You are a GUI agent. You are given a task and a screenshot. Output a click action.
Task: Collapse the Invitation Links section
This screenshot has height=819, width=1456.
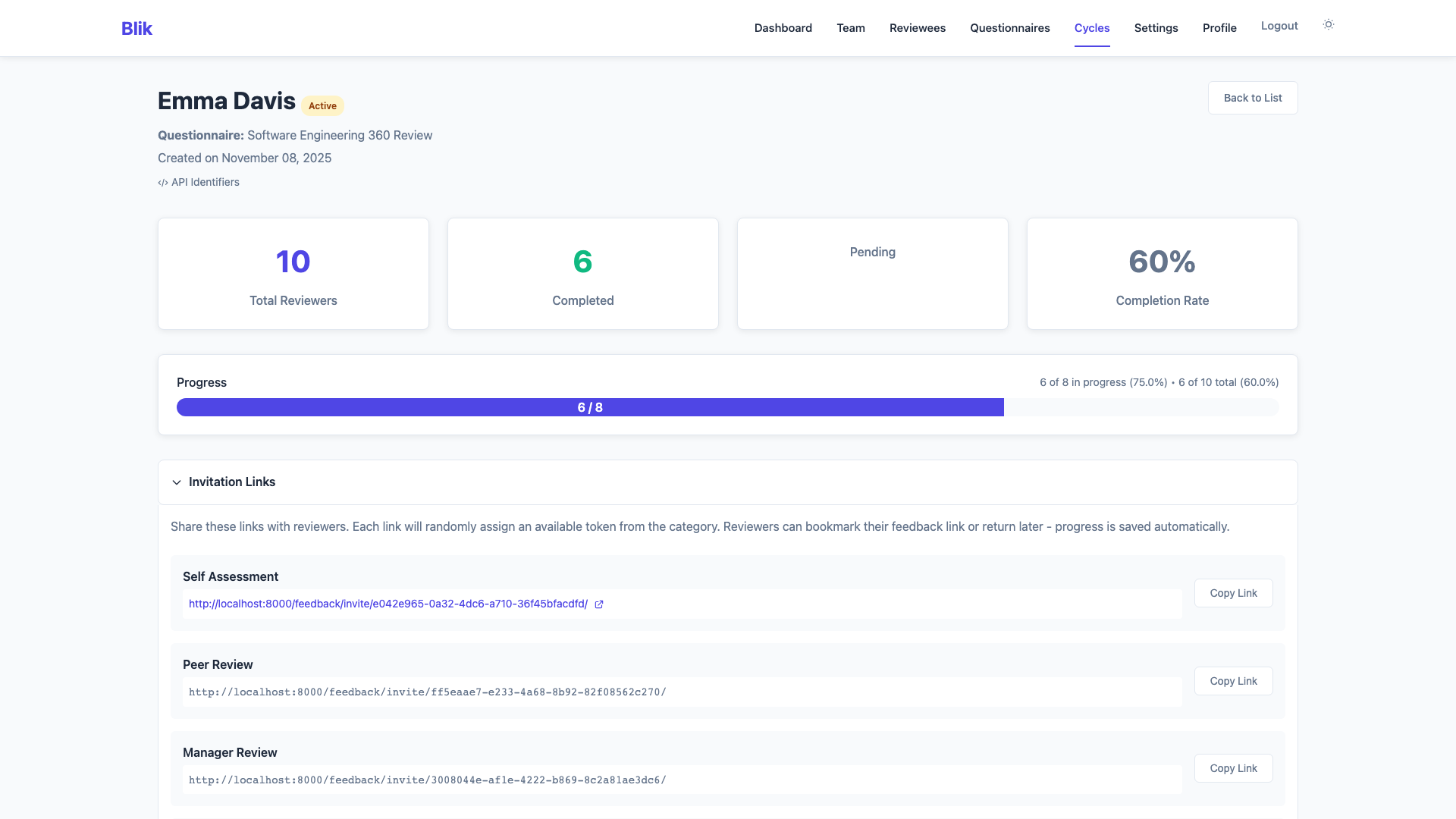pyautogui.click(x=176, y=482)
